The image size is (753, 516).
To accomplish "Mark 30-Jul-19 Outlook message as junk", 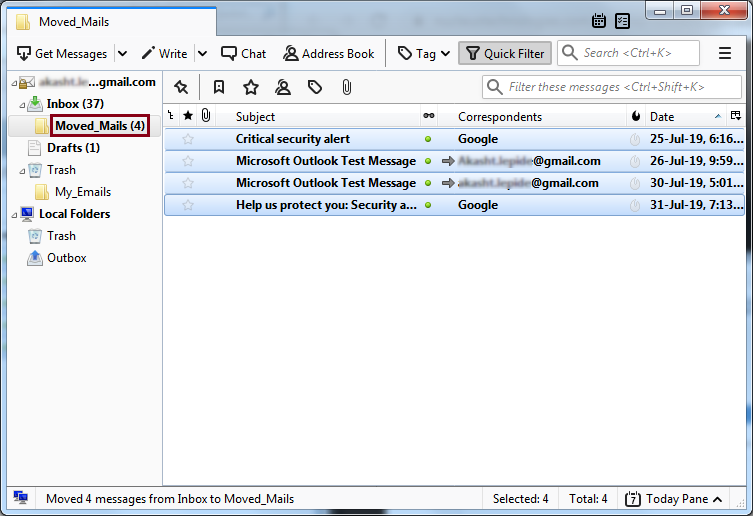I will (635, 183).
